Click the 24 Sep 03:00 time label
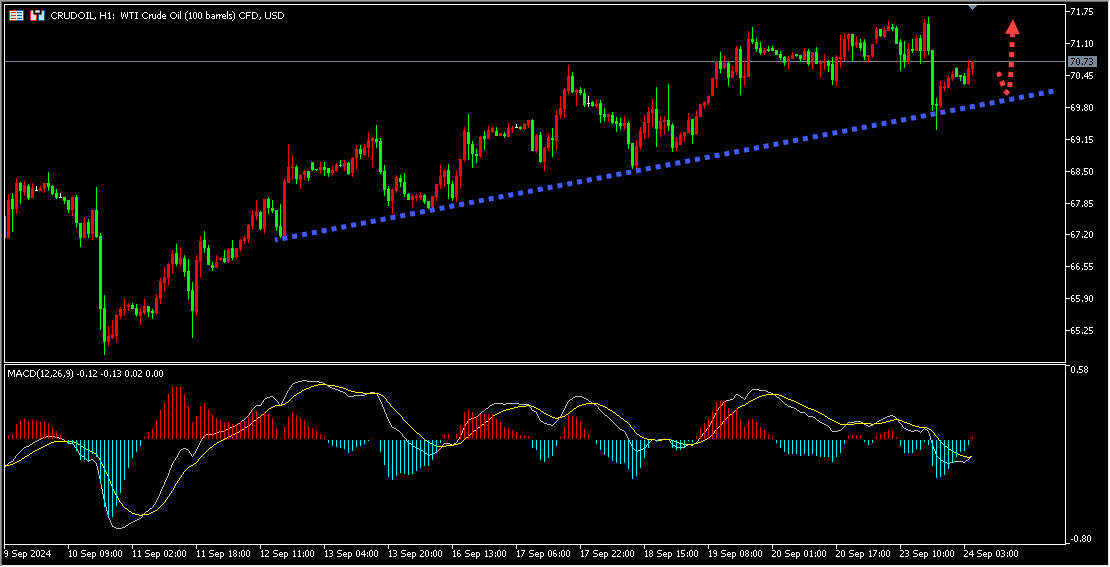Viewport: 1110px width, 567px height. point(991,554)
